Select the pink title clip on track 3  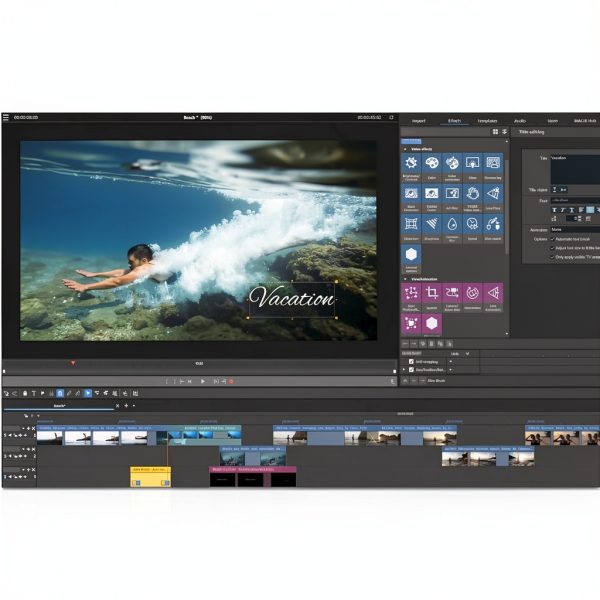(x=253, y=476)
